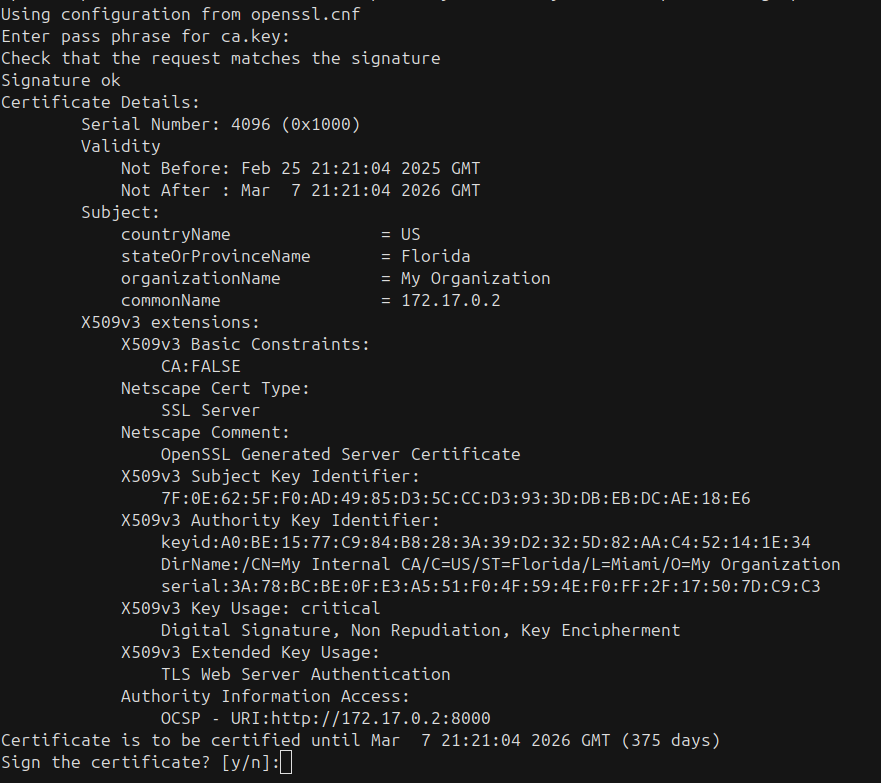This screenshot has height=783, width=881.
Task: Click the OpenSSL Generated Server Certificate comment
Action: [x=340, y=454]
